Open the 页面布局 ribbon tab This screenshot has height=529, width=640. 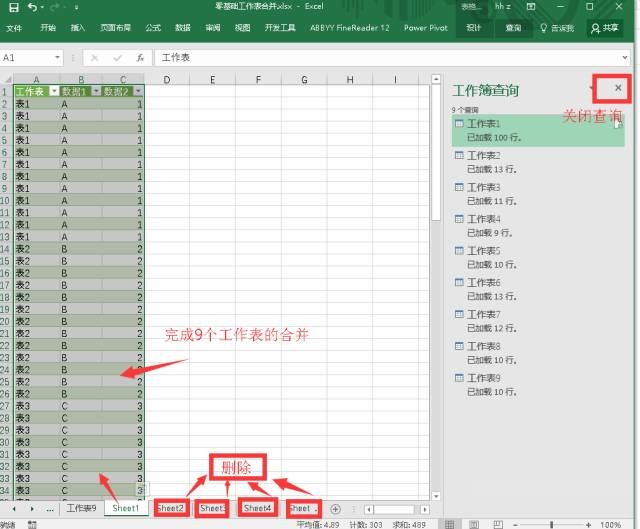tap(116, 28)
